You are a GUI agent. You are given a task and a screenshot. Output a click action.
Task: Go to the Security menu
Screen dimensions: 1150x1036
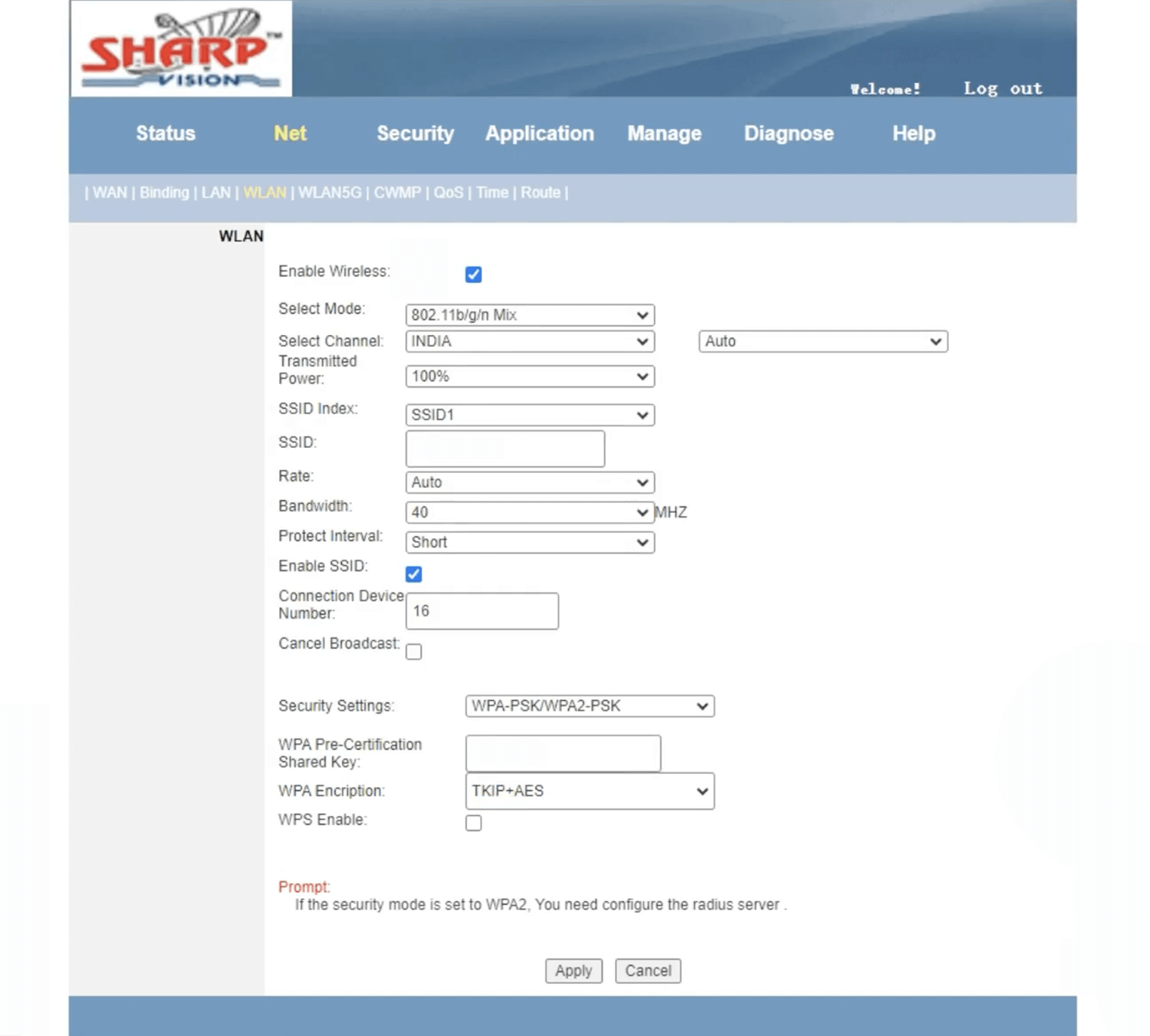click(415, 133)
